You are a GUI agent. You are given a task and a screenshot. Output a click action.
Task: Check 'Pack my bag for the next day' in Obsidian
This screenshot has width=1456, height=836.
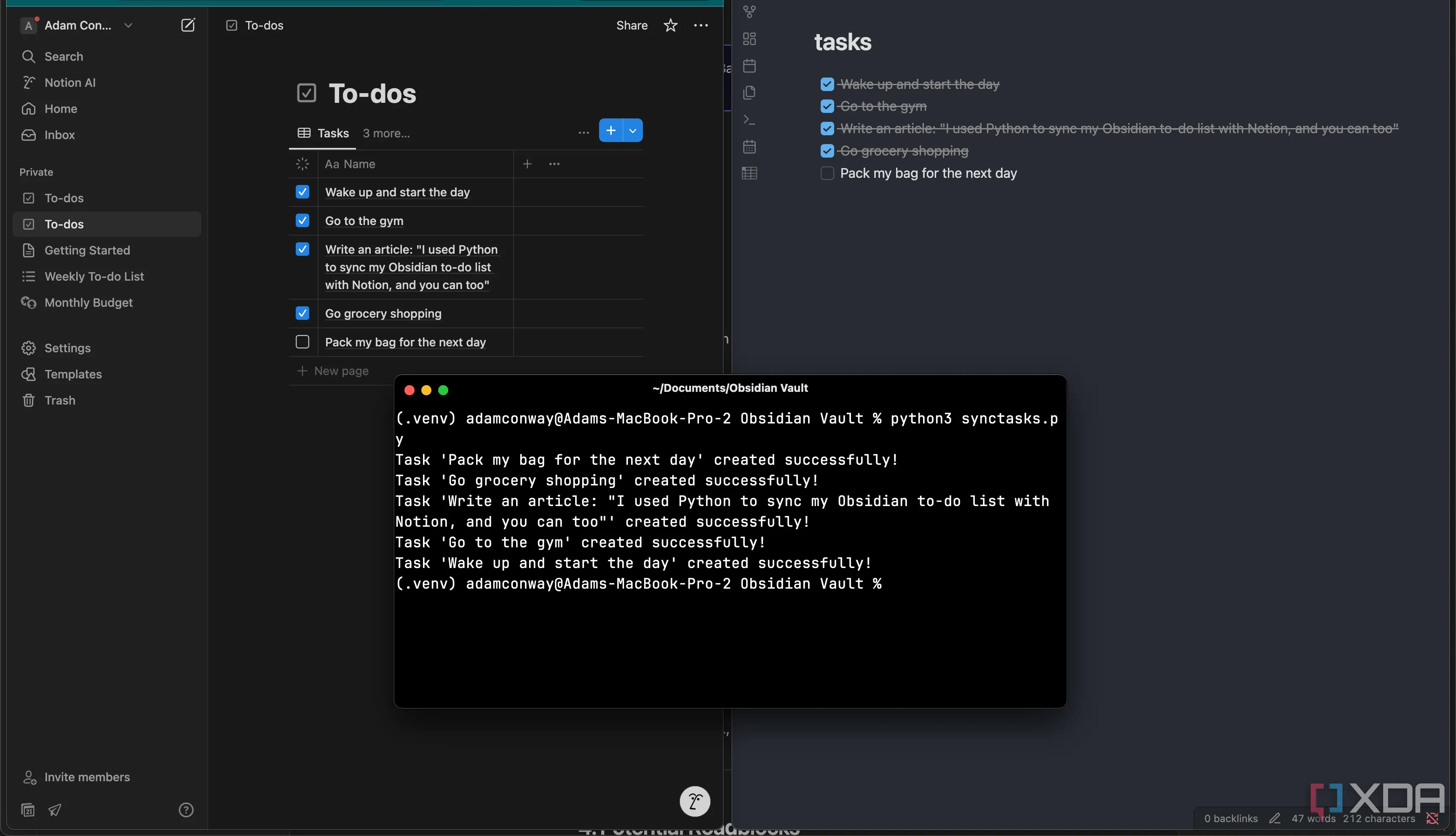coord(827,174)
